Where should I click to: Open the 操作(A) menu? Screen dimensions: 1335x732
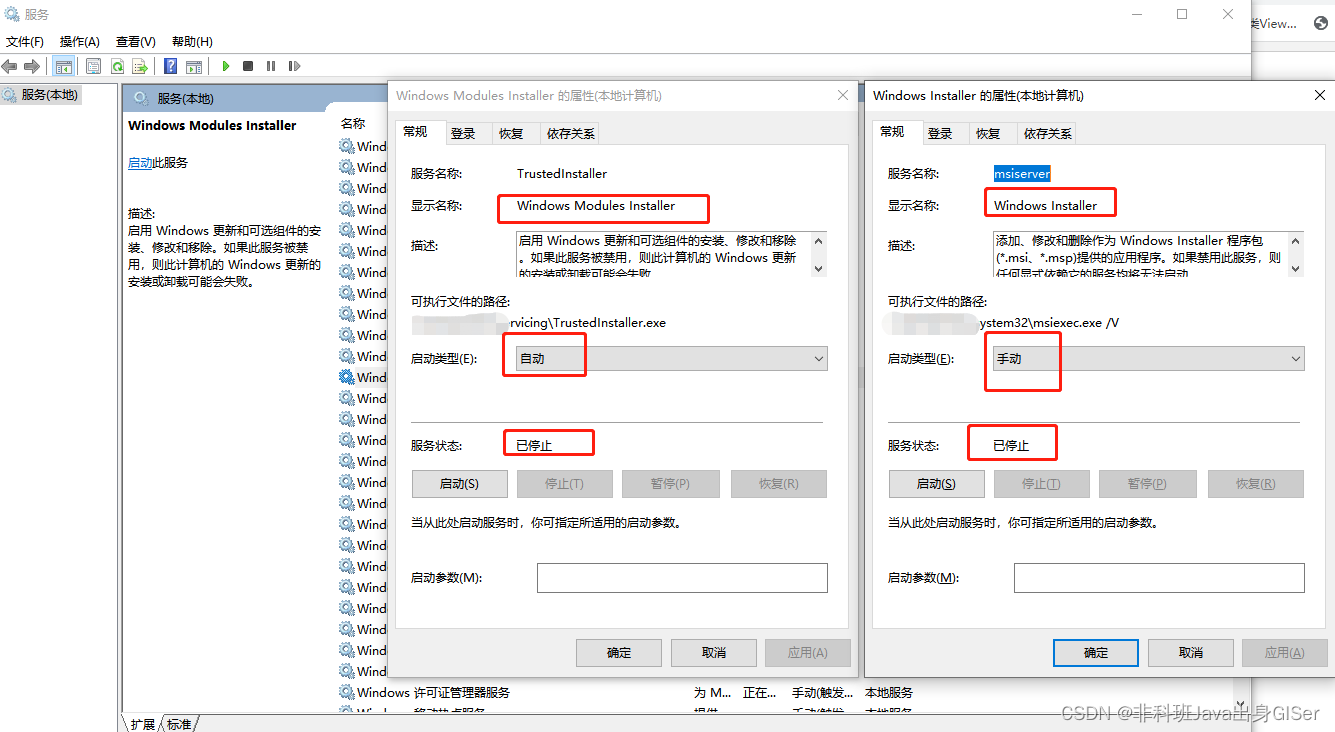pos(80,41)
